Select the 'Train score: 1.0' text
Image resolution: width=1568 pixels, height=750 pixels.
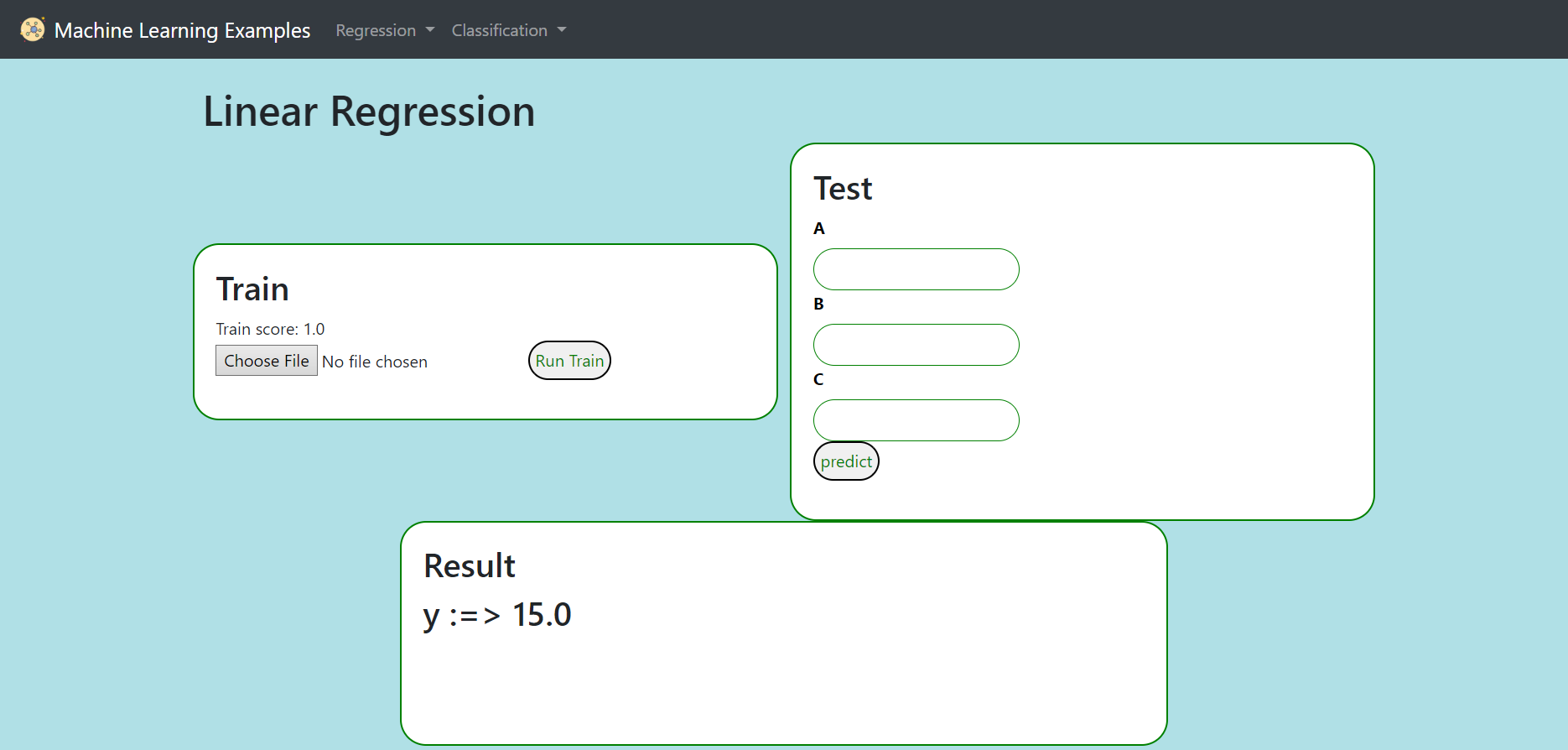pyautogui.click(x=270, y=329)
